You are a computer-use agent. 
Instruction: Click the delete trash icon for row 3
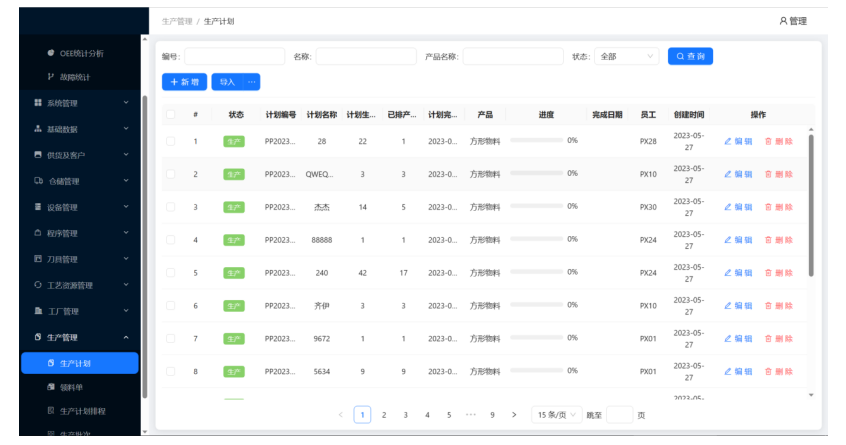pyautogui.click(x=768, y=207)
